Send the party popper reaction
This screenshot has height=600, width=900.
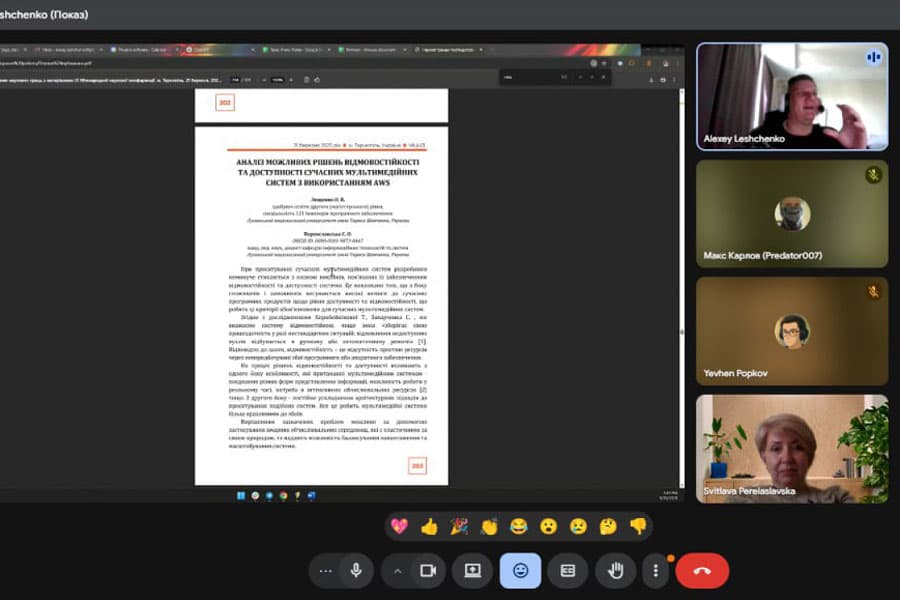point(459,526)
